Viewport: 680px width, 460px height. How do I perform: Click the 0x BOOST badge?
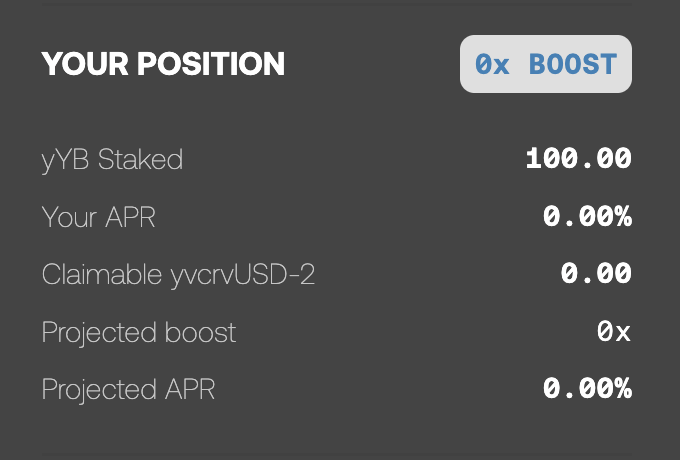point(546,64)
